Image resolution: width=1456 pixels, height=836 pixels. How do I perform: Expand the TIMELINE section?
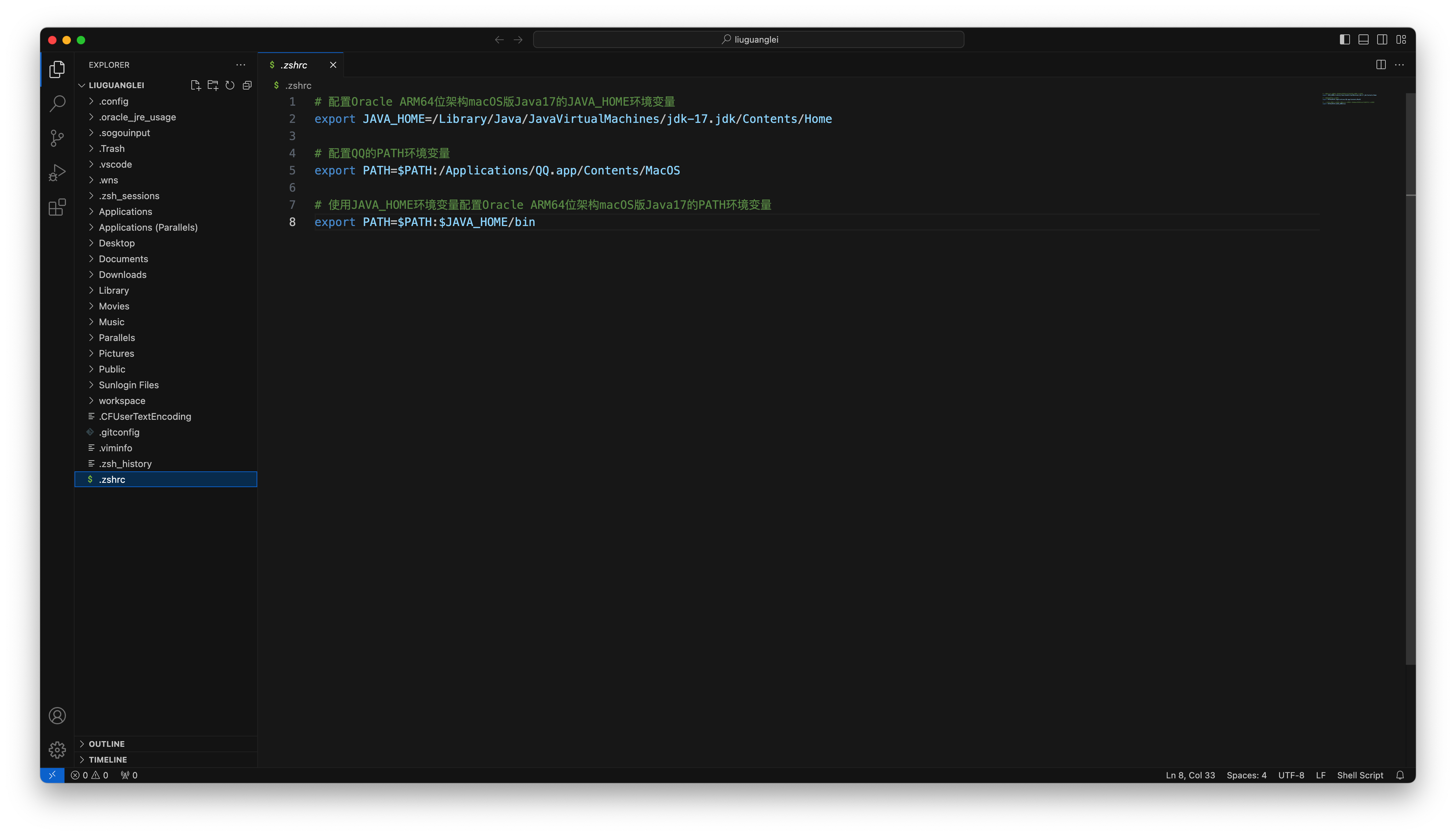[x=108, y=760]
